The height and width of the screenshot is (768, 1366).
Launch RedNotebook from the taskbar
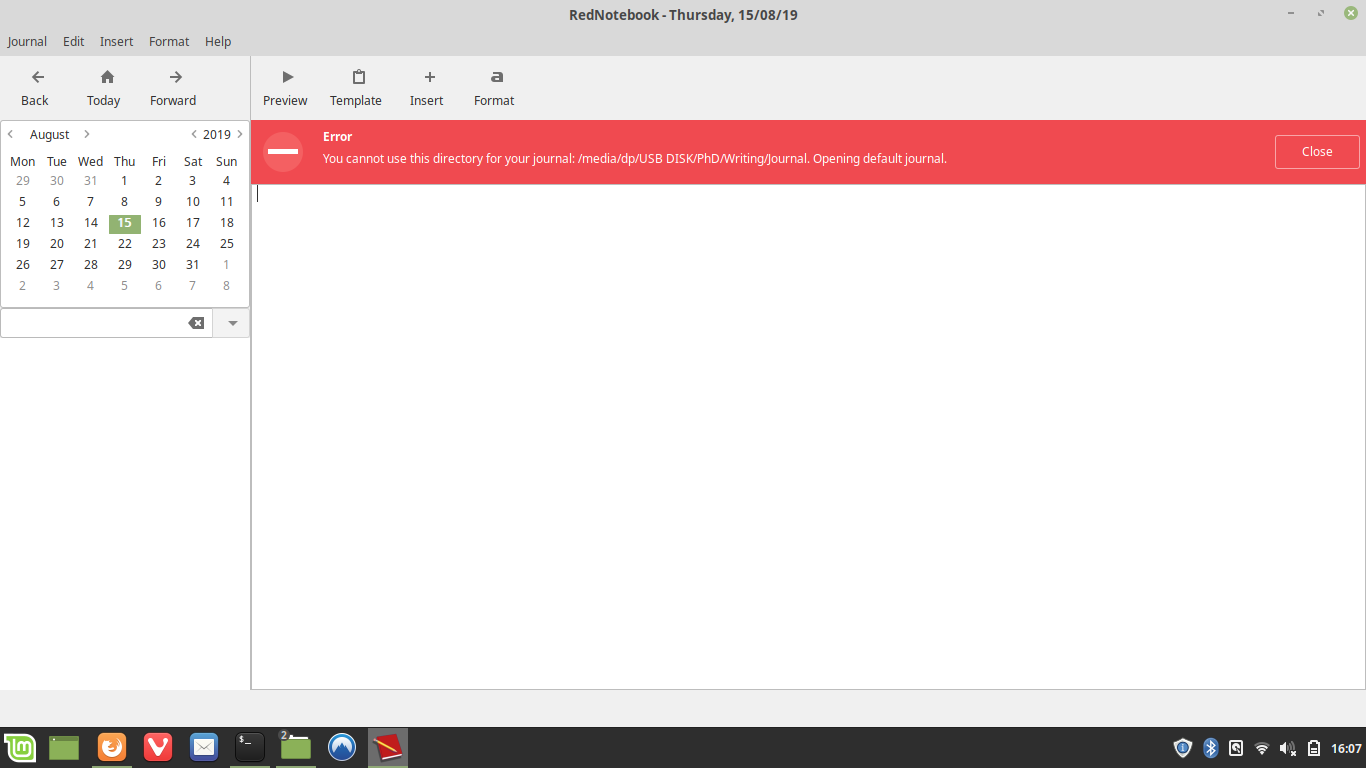click(387, 747)
